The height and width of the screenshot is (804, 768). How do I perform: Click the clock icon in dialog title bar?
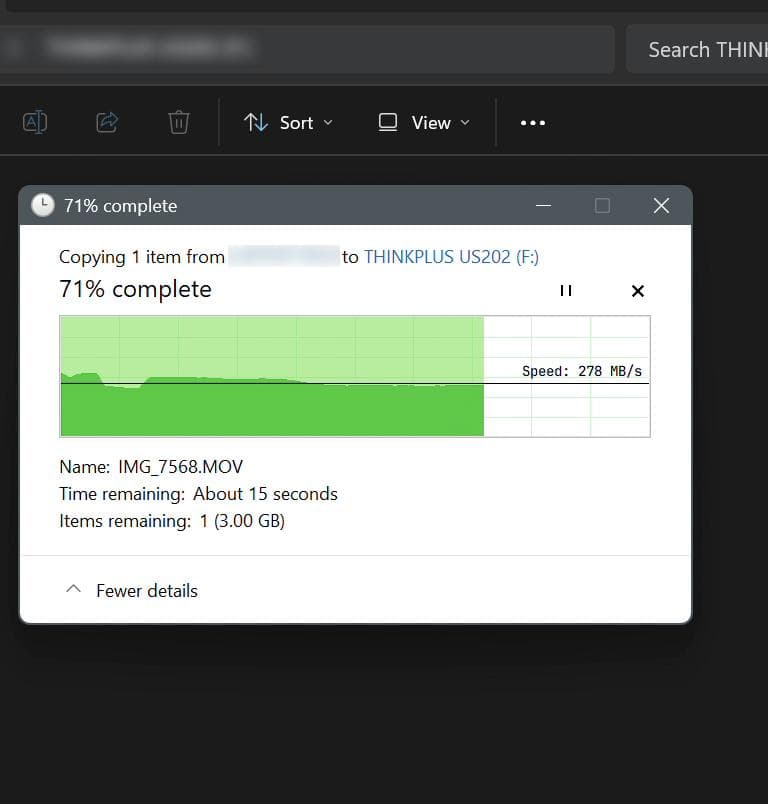click(43, 206)
